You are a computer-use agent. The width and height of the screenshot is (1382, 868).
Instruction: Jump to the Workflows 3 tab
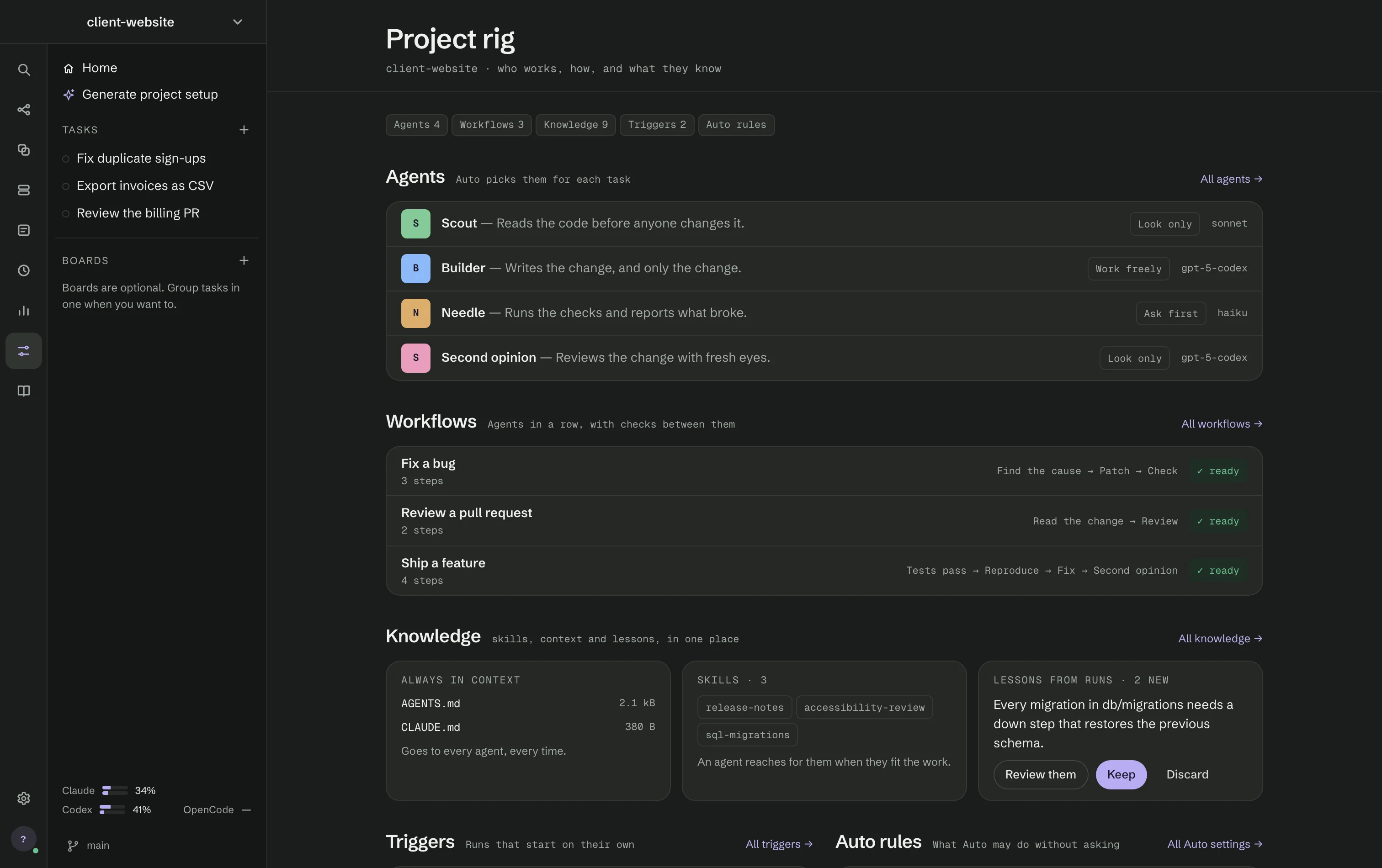[x=491, y=125]
